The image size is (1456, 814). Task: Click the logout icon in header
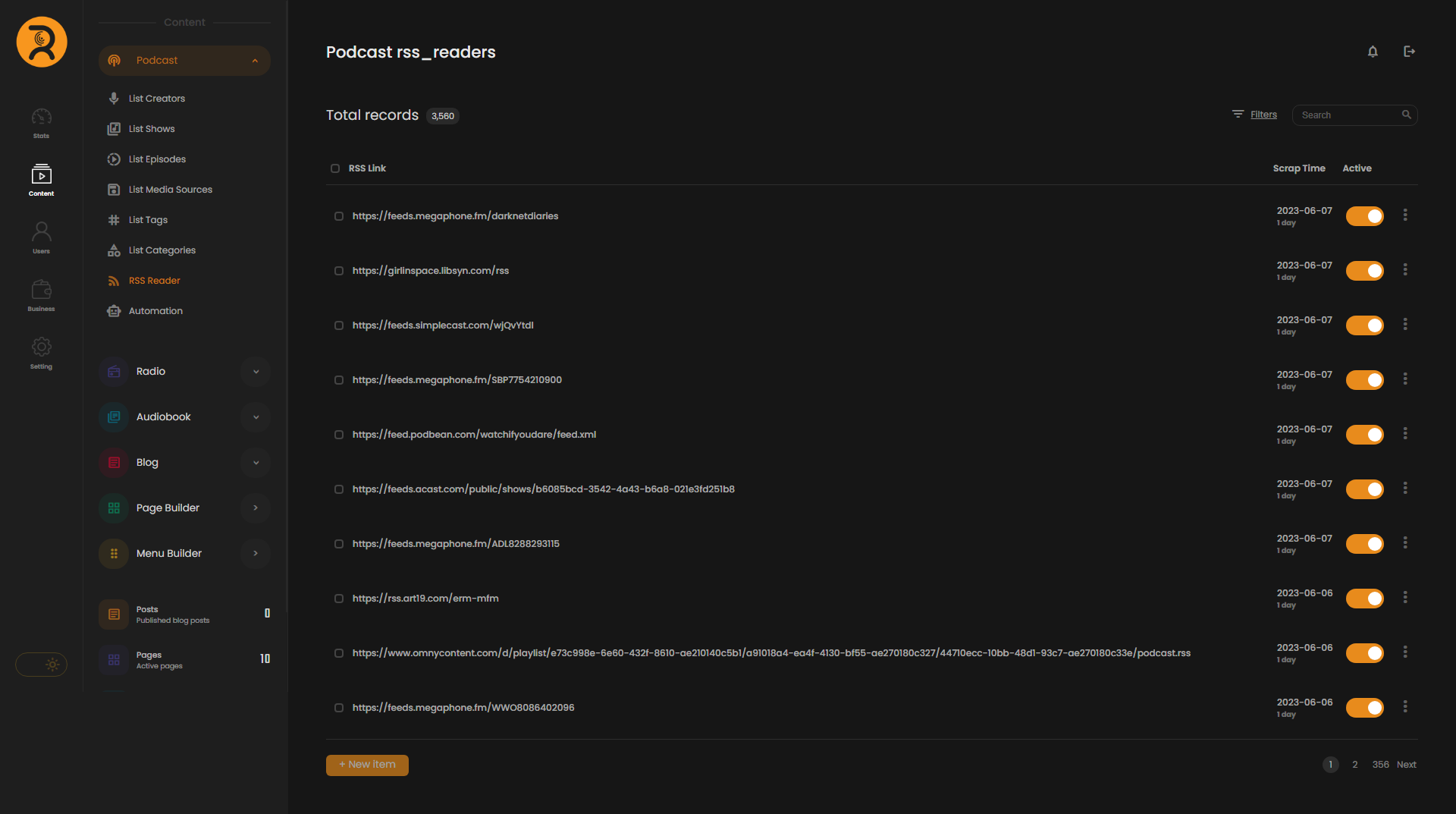pyautogui.click(x=1409, y=52)
